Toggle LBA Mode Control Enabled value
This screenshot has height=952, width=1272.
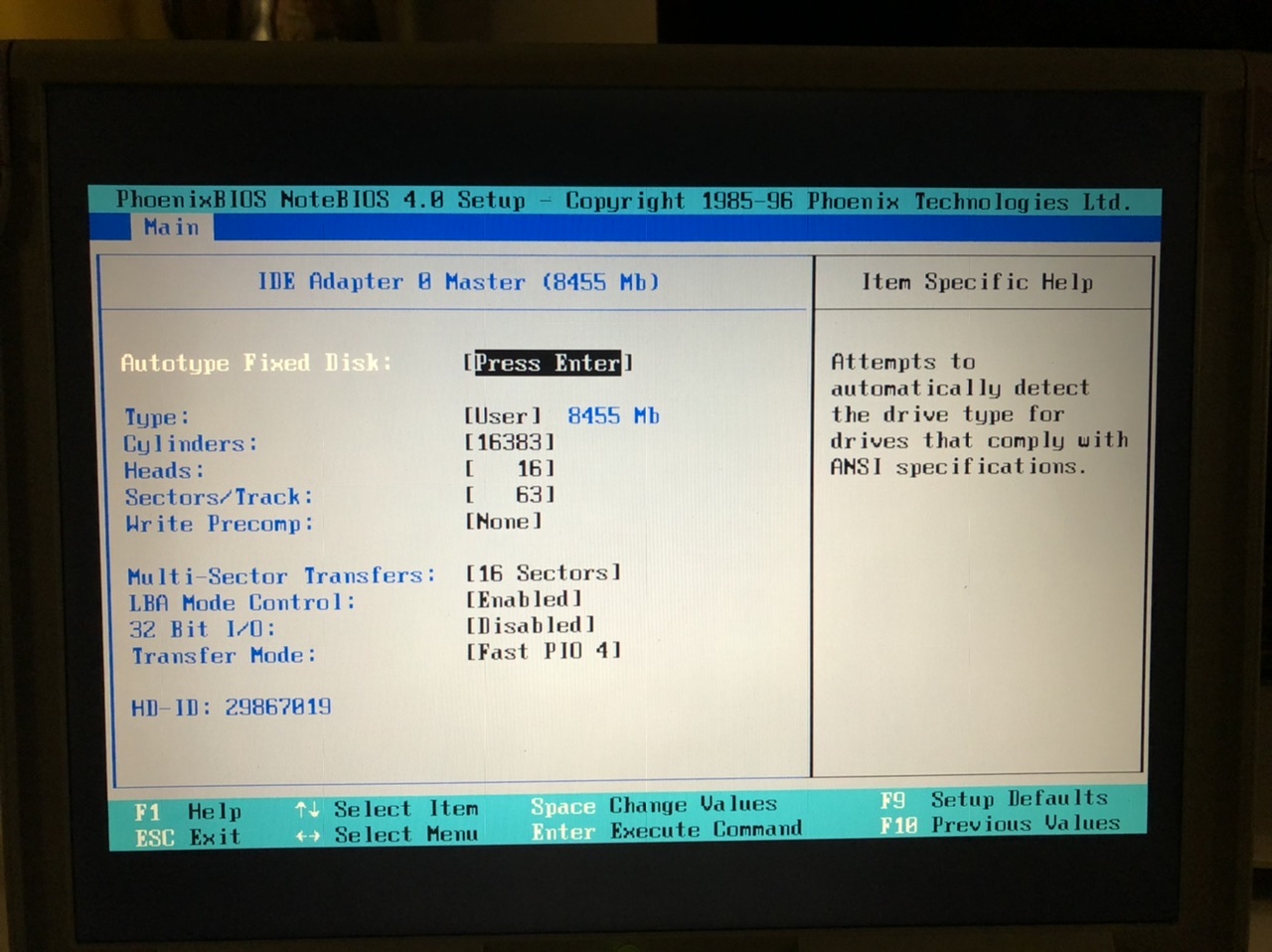click(524, 599)
